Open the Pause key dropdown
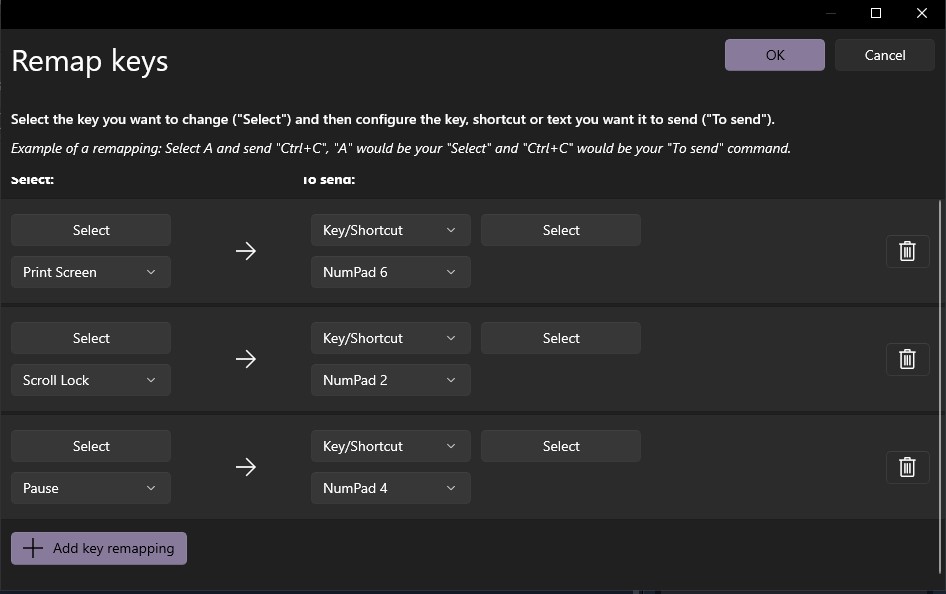 point(90,488)
